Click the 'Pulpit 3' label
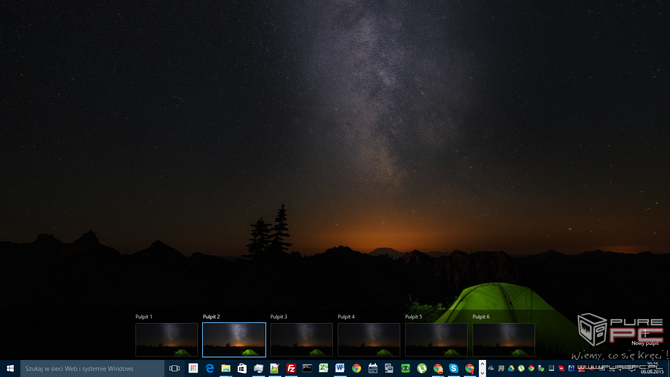 point(279,317)
